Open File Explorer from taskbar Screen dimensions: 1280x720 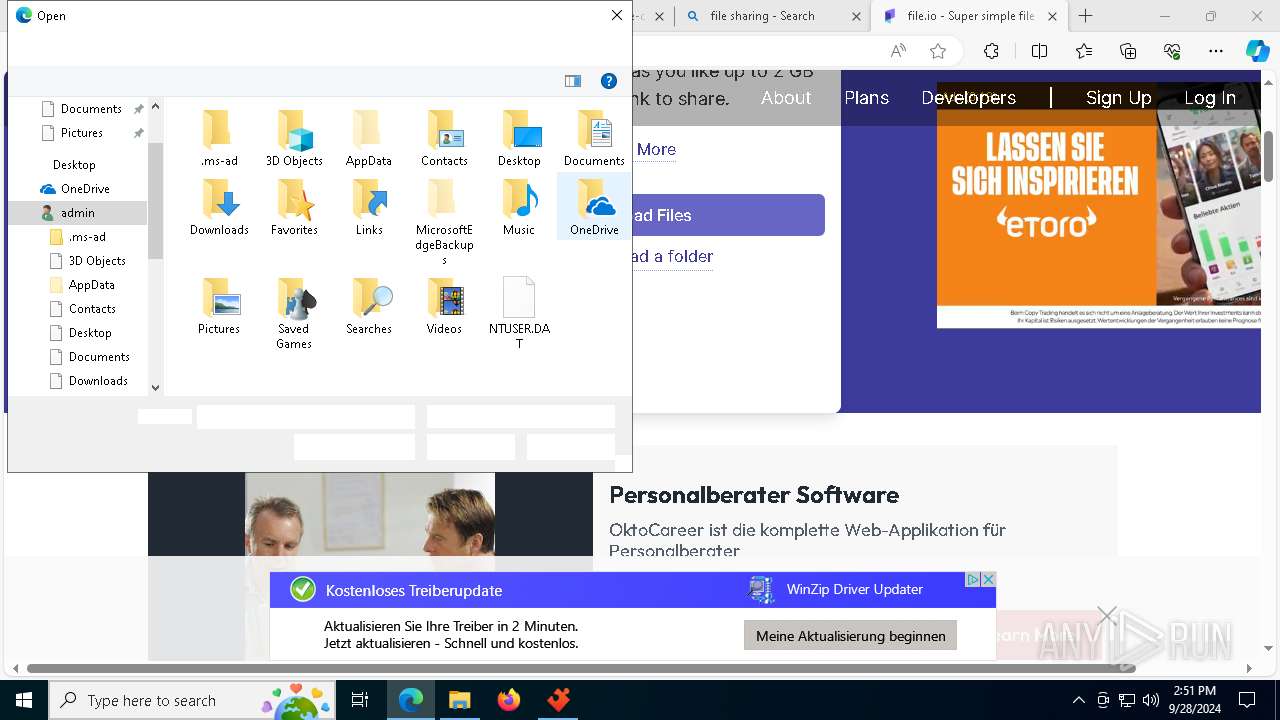(459, 700)
